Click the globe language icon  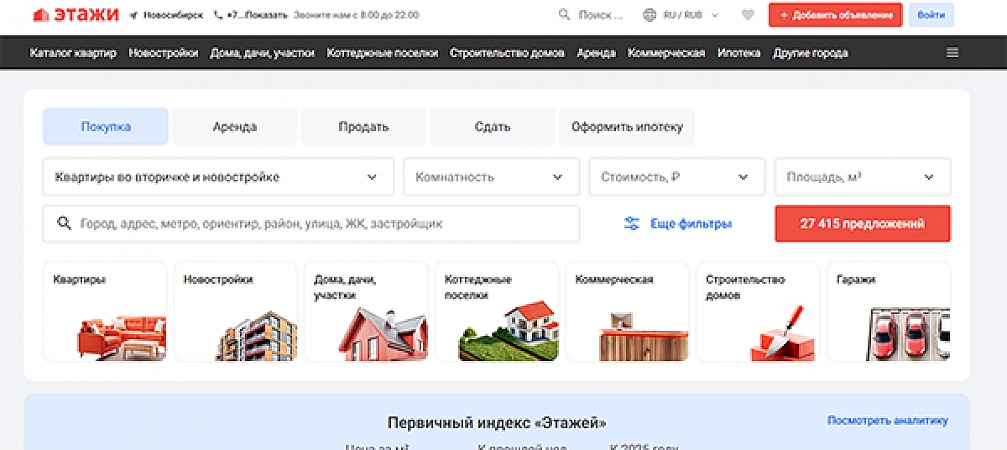(650, 15)
